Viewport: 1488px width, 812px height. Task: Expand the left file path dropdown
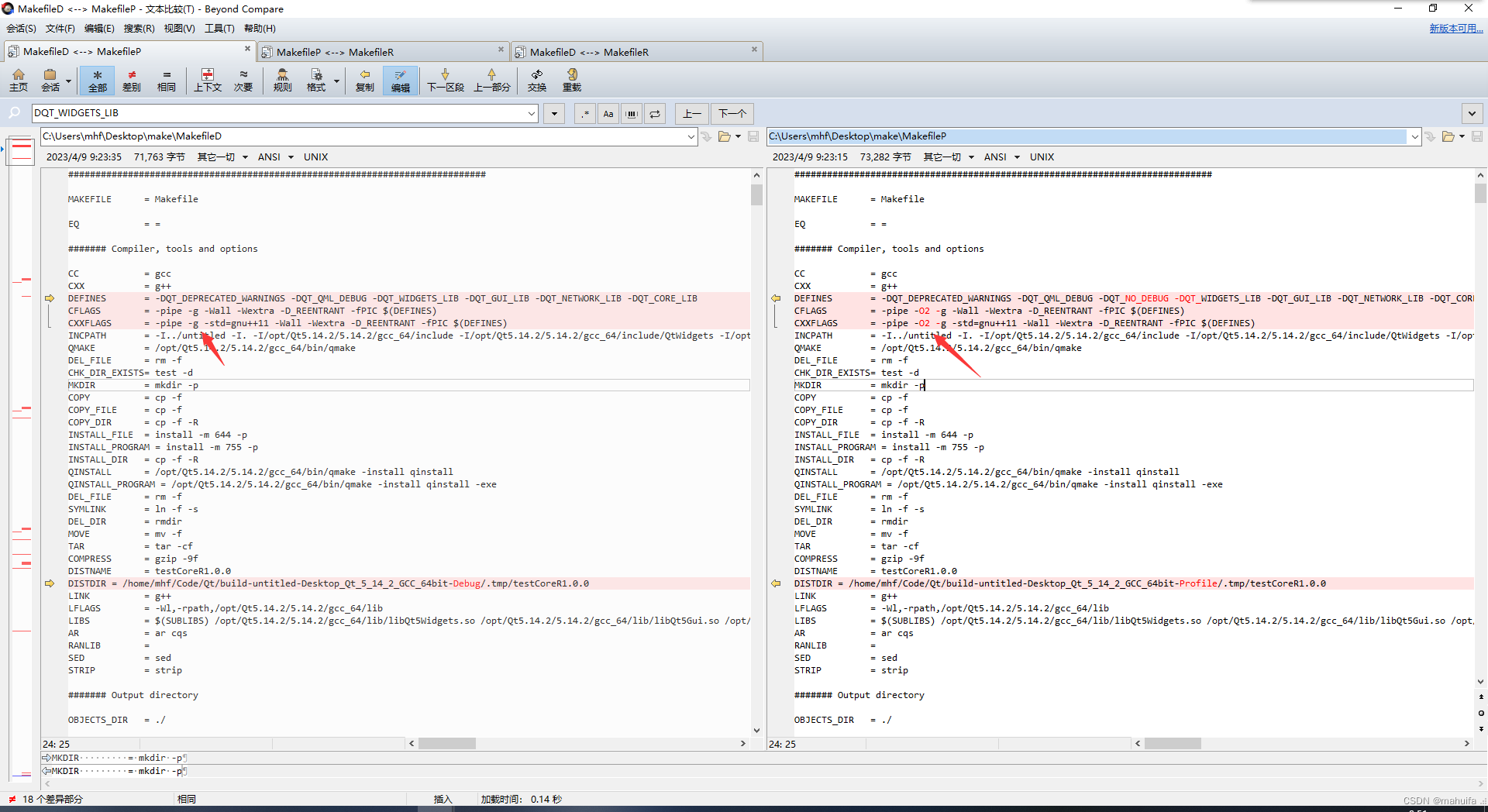(x=691, y=136)
